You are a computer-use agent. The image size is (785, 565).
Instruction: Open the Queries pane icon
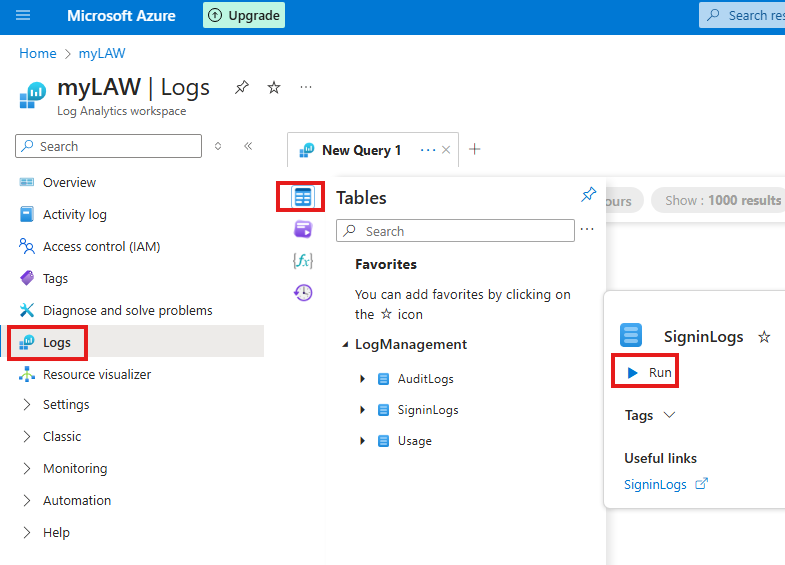click(x=303, y=229)
